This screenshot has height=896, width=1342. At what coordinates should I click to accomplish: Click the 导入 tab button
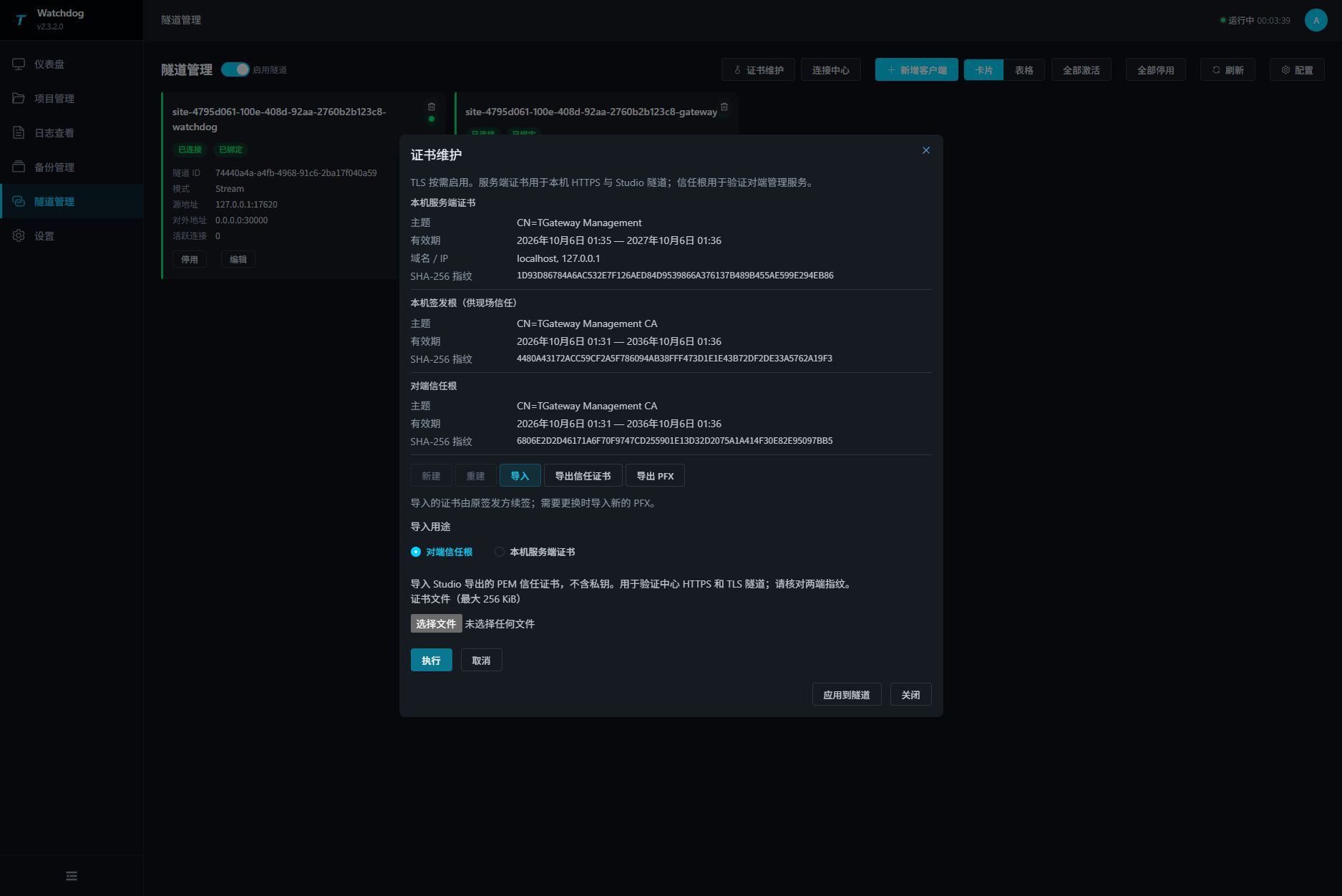(x=520, y=476)
